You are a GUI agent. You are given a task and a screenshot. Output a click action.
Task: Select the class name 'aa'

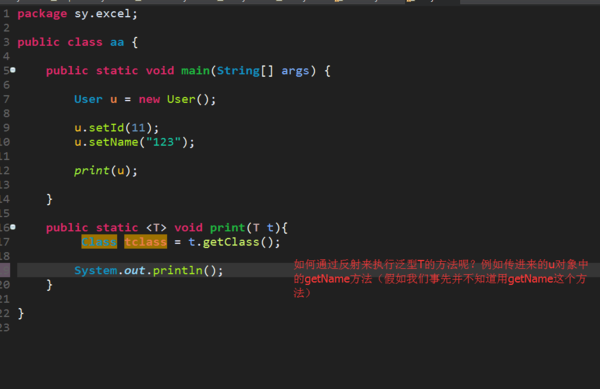click(x=117, y=42)
